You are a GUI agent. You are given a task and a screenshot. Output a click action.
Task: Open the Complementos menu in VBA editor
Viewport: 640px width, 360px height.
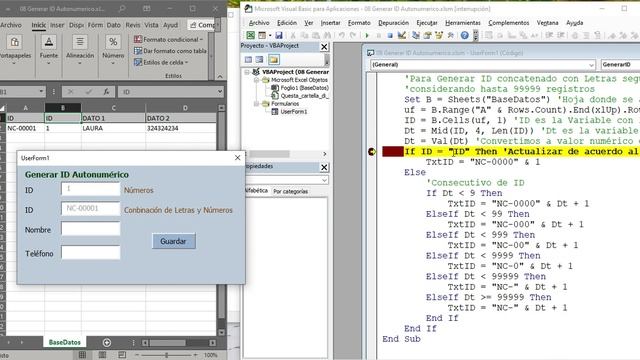coord(509,23)
